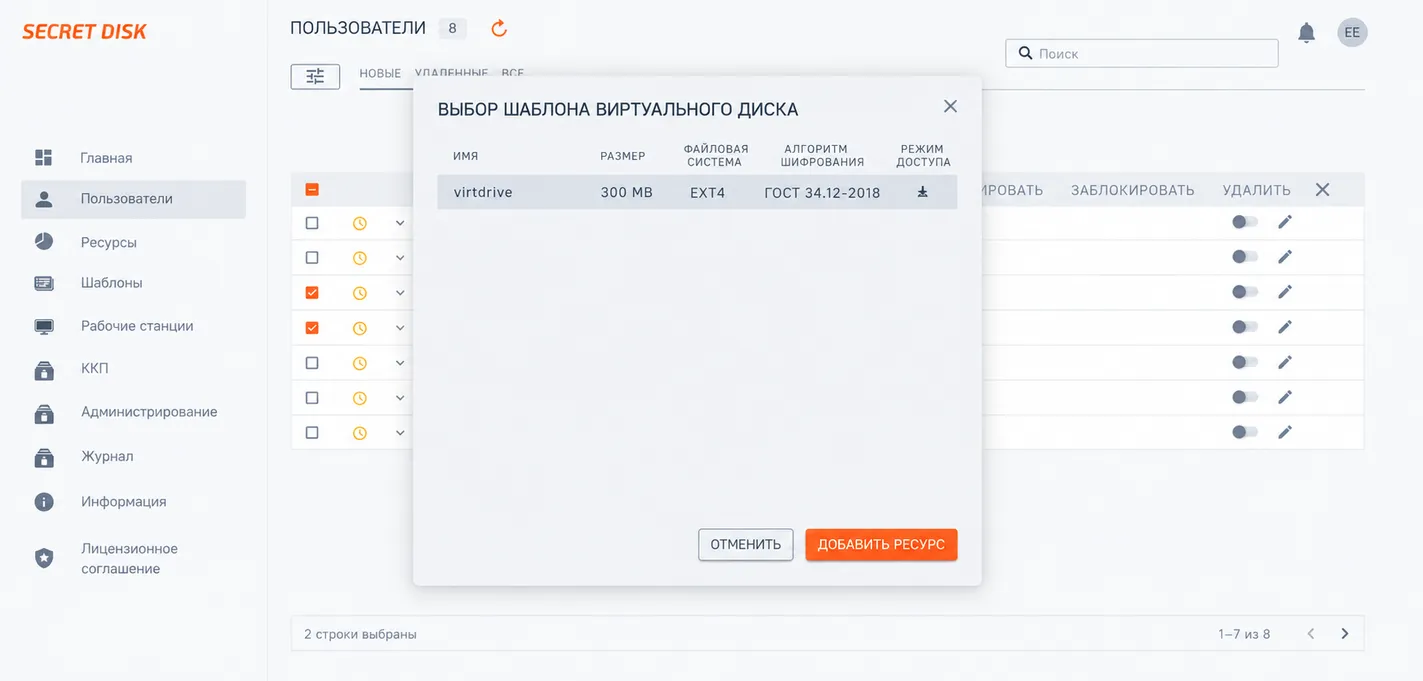This screenshot has width=1423, height=681.
Task: Click the Администрирование sidebar icon
Action: 44,413
